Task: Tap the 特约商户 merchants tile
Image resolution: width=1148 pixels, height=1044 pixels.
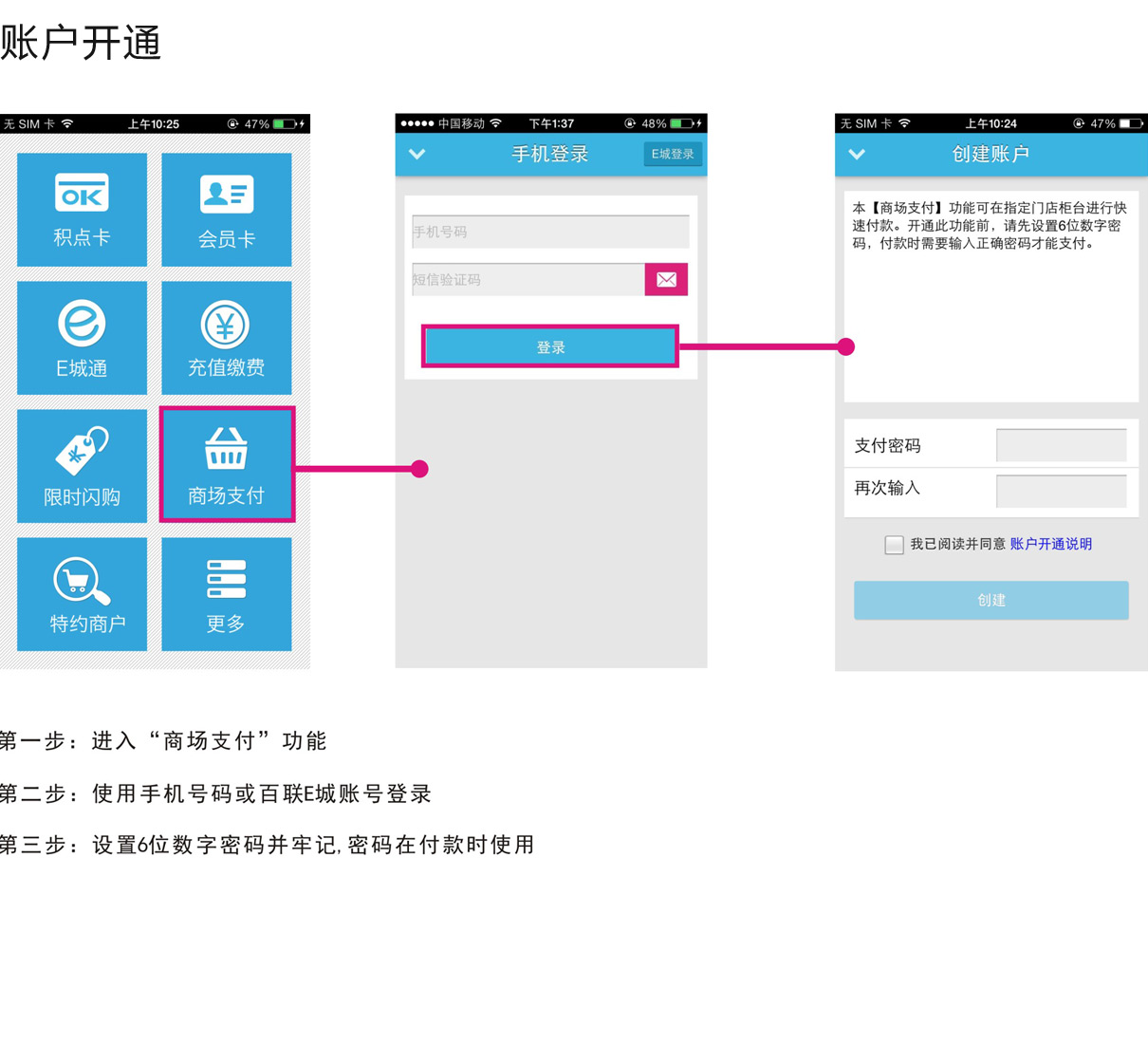Action: (x=82, y=594)
